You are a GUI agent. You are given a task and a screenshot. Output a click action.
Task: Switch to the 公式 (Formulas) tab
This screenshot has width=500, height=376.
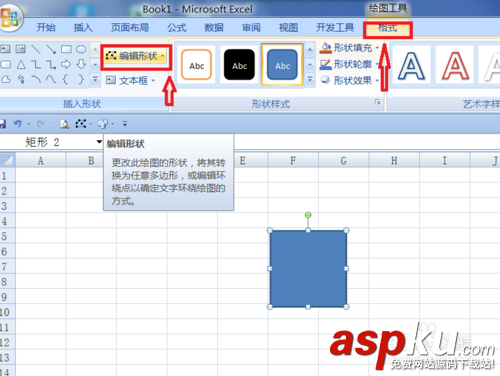pos(177,27)
